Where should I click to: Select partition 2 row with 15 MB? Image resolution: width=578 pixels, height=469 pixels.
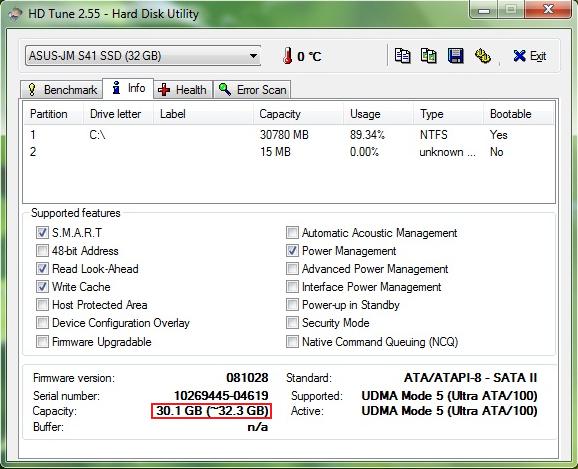pyautogui.click(x=289, y=152)
